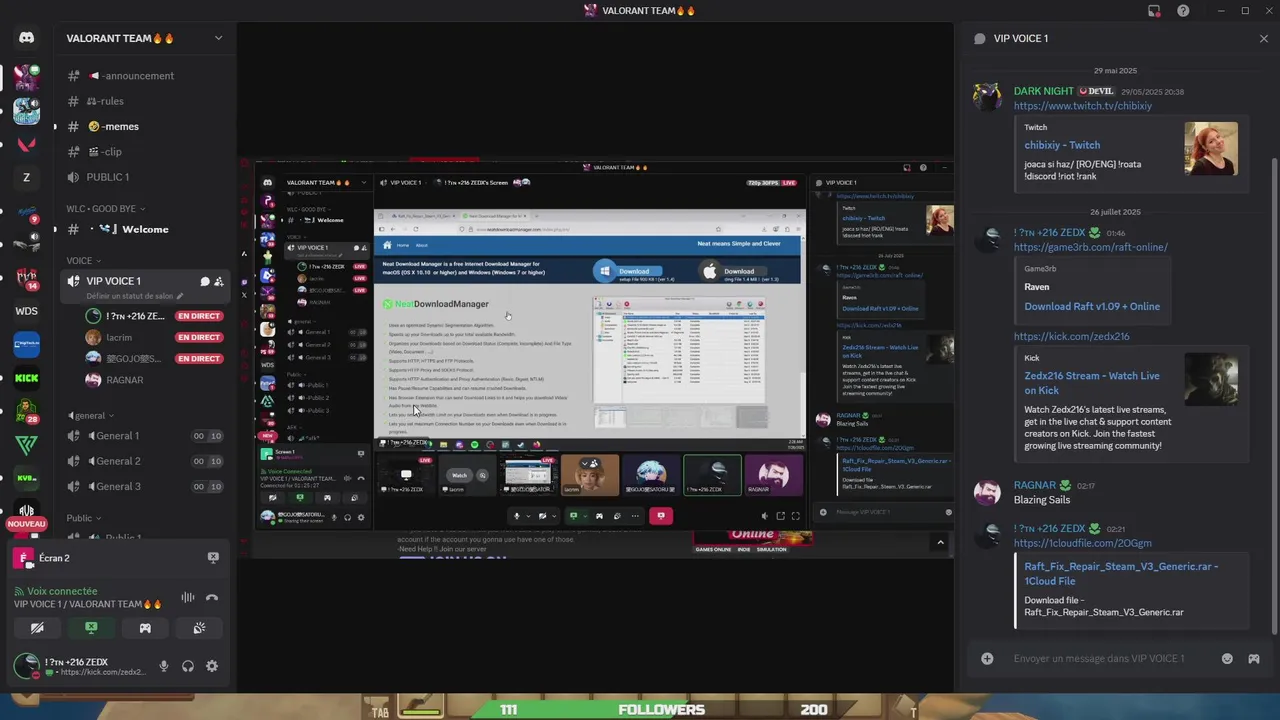This screenshot has width=1280, height=720.
Task: Collapse the general category
Action: pos(91,415)
